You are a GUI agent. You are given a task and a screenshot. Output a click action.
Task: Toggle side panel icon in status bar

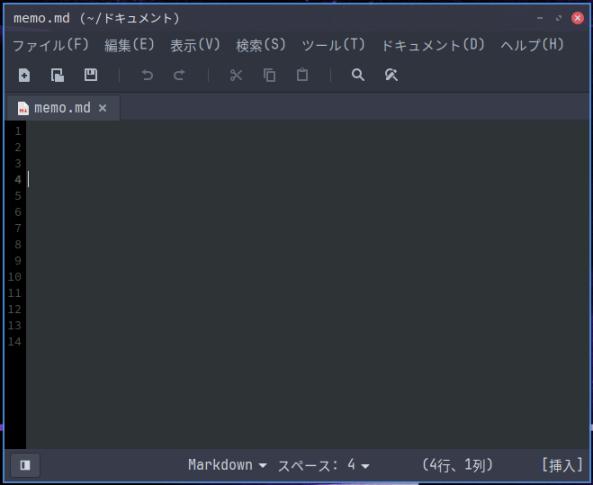click(x=25, y=465)
